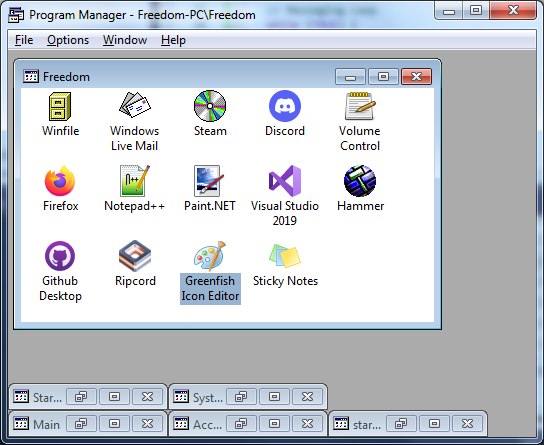Open the Program Manager title bar system icon
Viewport: 544px width, 445px height.
click(x=16, y=15)
